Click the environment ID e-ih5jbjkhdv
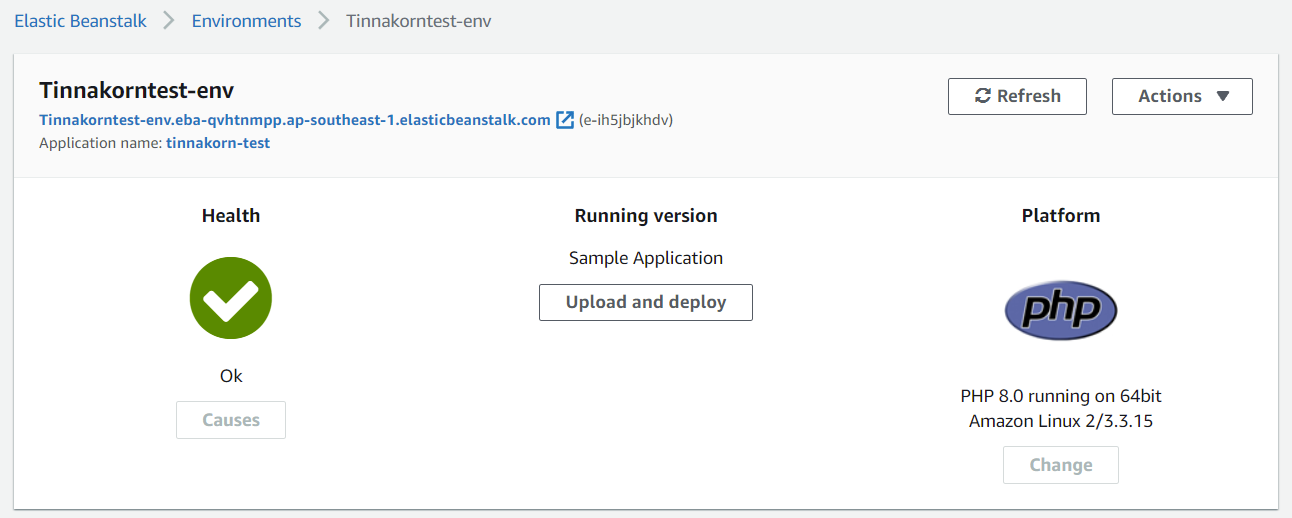 [x=626, y=120]
